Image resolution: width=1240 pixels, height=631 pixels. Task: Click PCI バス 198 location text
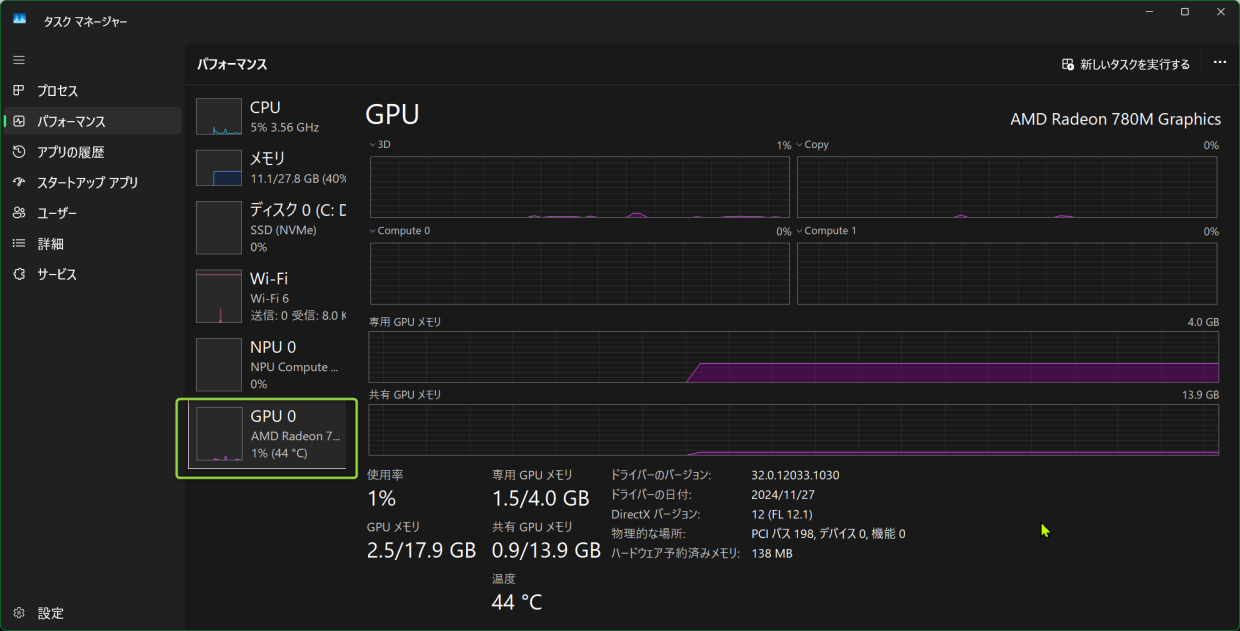(x=828, y=534)
